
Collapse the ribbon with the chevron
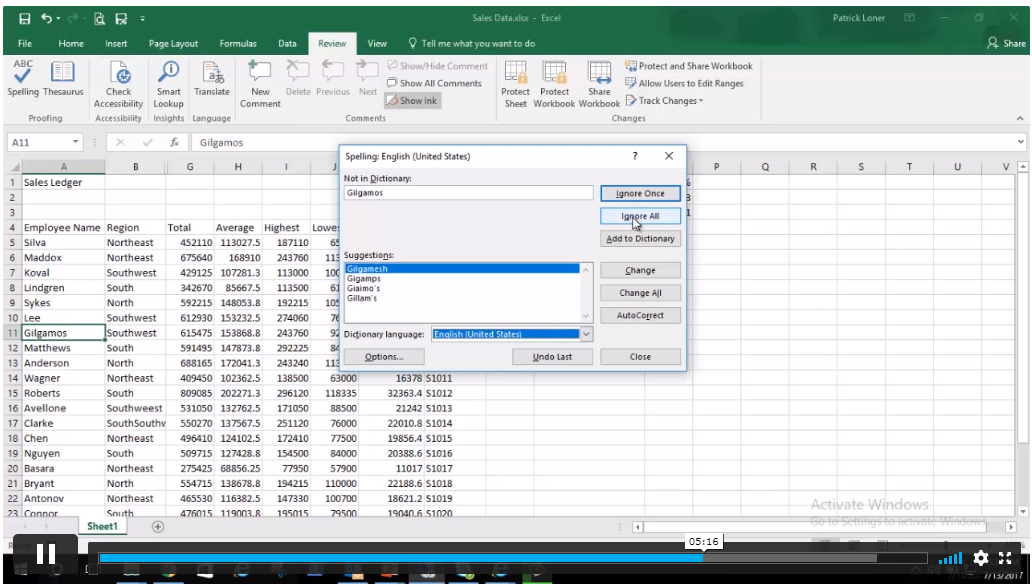pos(1019,119)
